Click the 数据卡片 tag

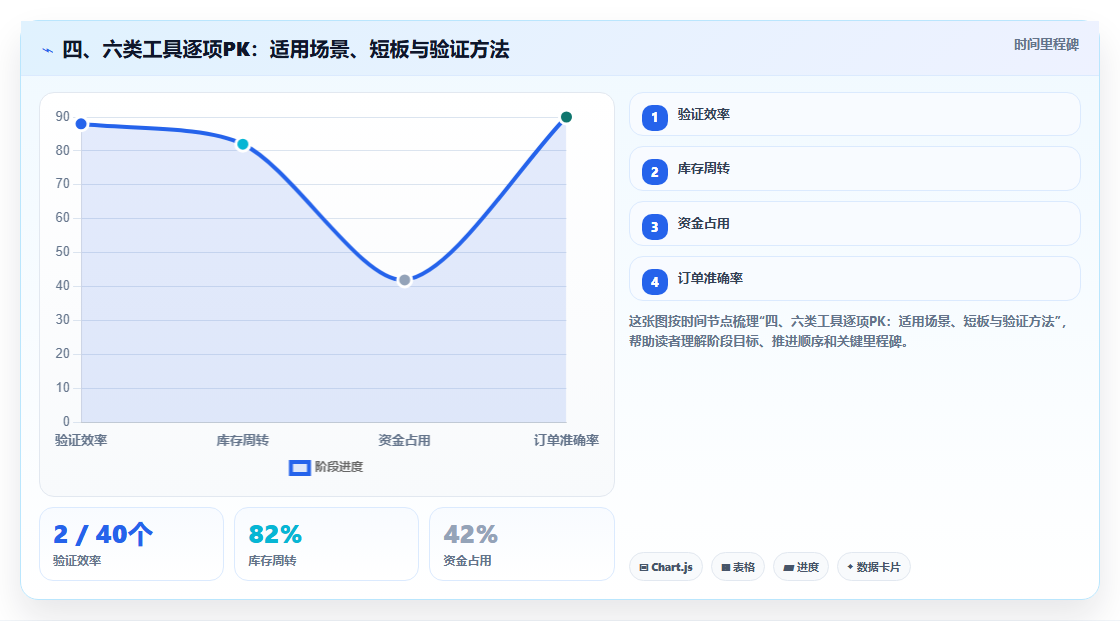(x=874, y=567)
